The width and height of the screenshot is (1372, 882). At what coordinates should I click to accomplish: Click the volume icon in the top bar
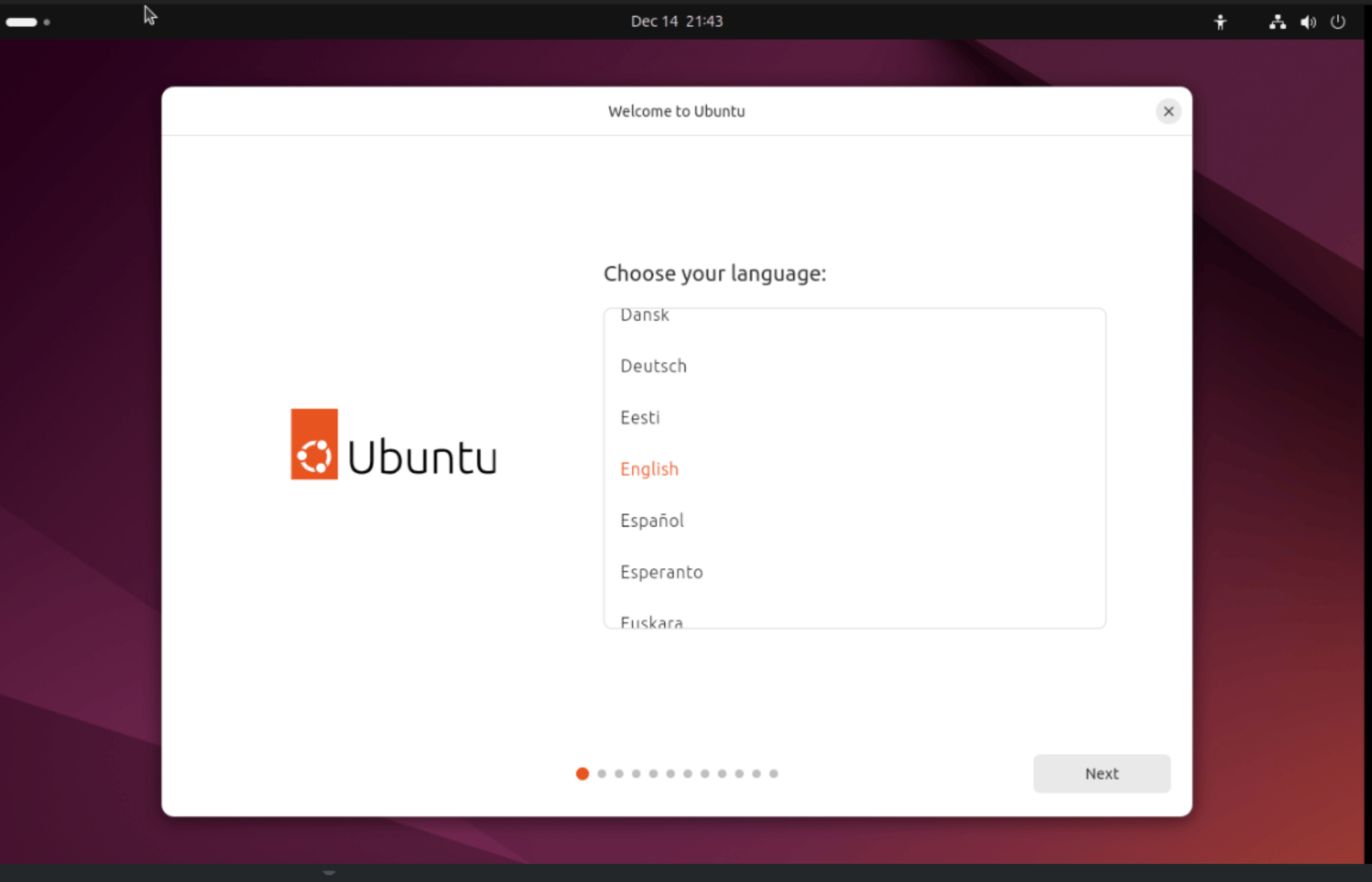(1307, 22)
